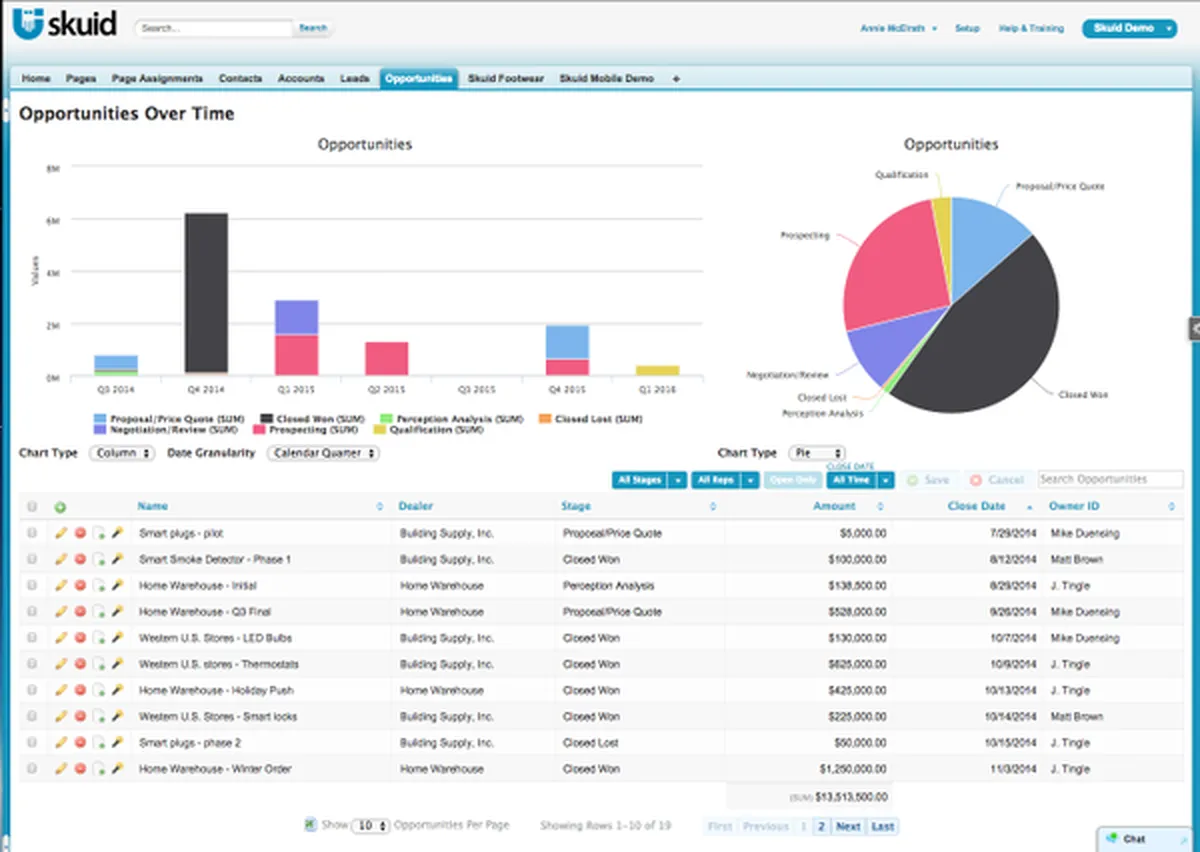
Task: Click the red delete icon for Smart Smoke Detector - Phase 1
Action: pyautogui.click(x=80, y=559)
